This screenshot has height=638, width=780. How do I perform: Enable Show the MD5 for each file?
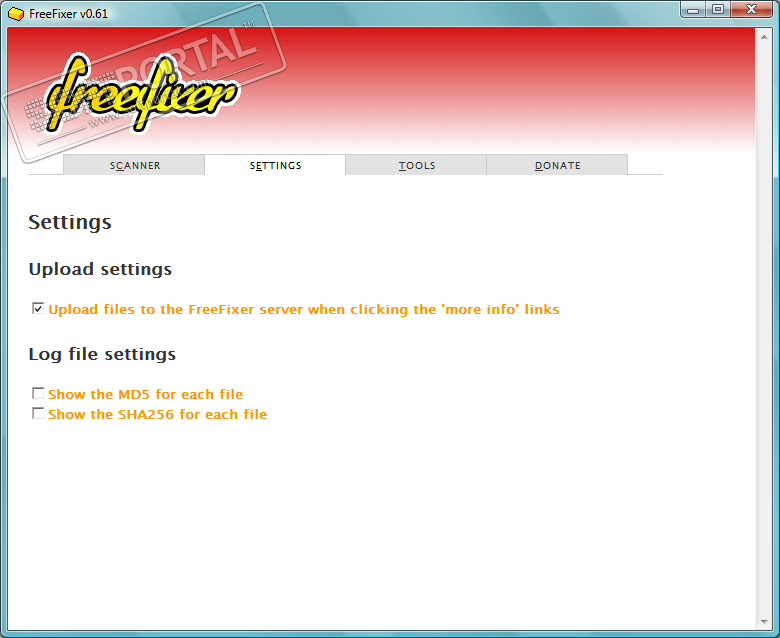38,393
